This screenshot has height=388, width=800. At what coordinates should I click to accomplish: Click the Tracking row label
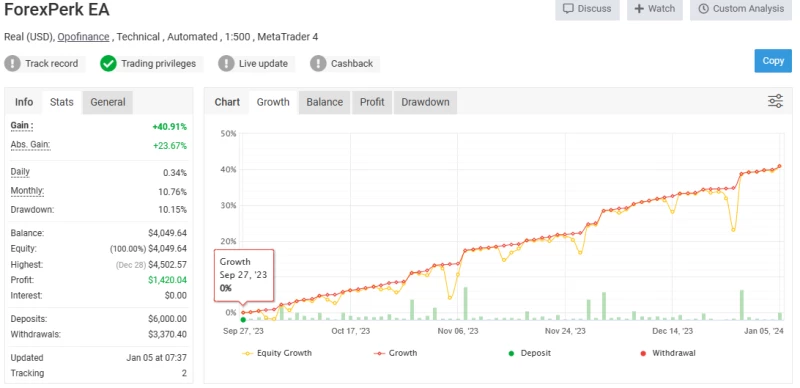27,373
